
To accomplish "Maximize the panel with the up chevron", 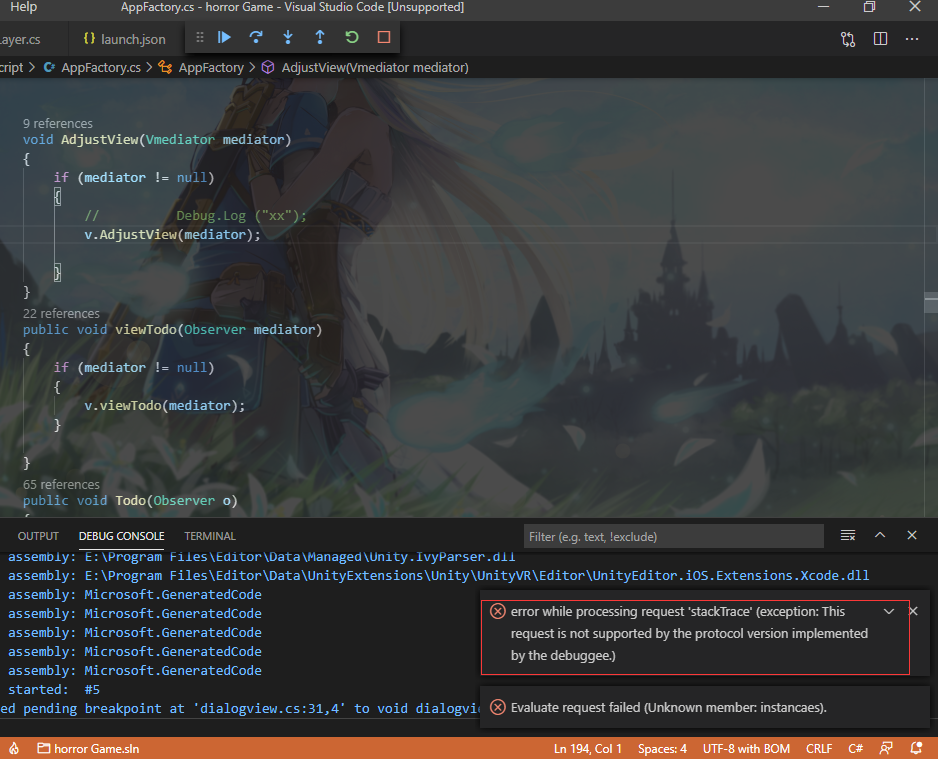I will tap(880, 536).
